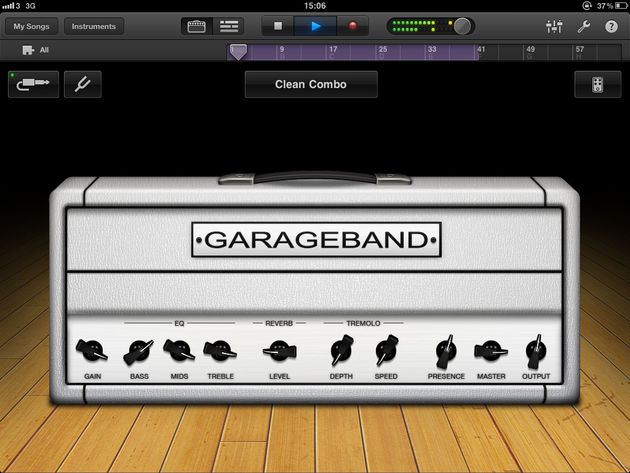Open the track mixer controls

pyautogui.click(x=555, y=26)
